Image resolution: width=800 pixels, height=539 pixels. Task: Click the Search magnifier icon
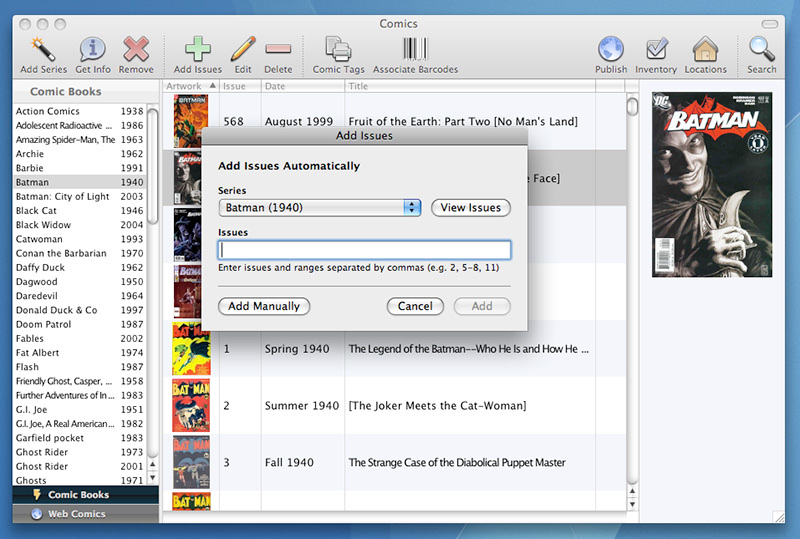[x=761, y=49]
